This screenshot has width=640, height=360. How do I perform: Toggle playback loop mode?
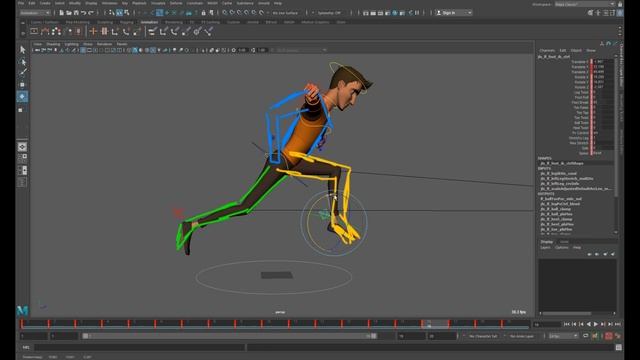pos(586,336)
